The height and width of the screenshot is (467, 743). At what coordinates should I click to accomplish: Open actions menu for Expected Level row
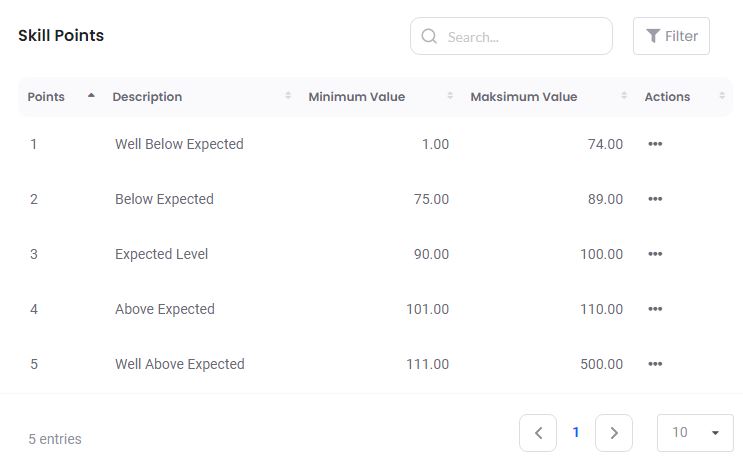[x=655, y=254]
